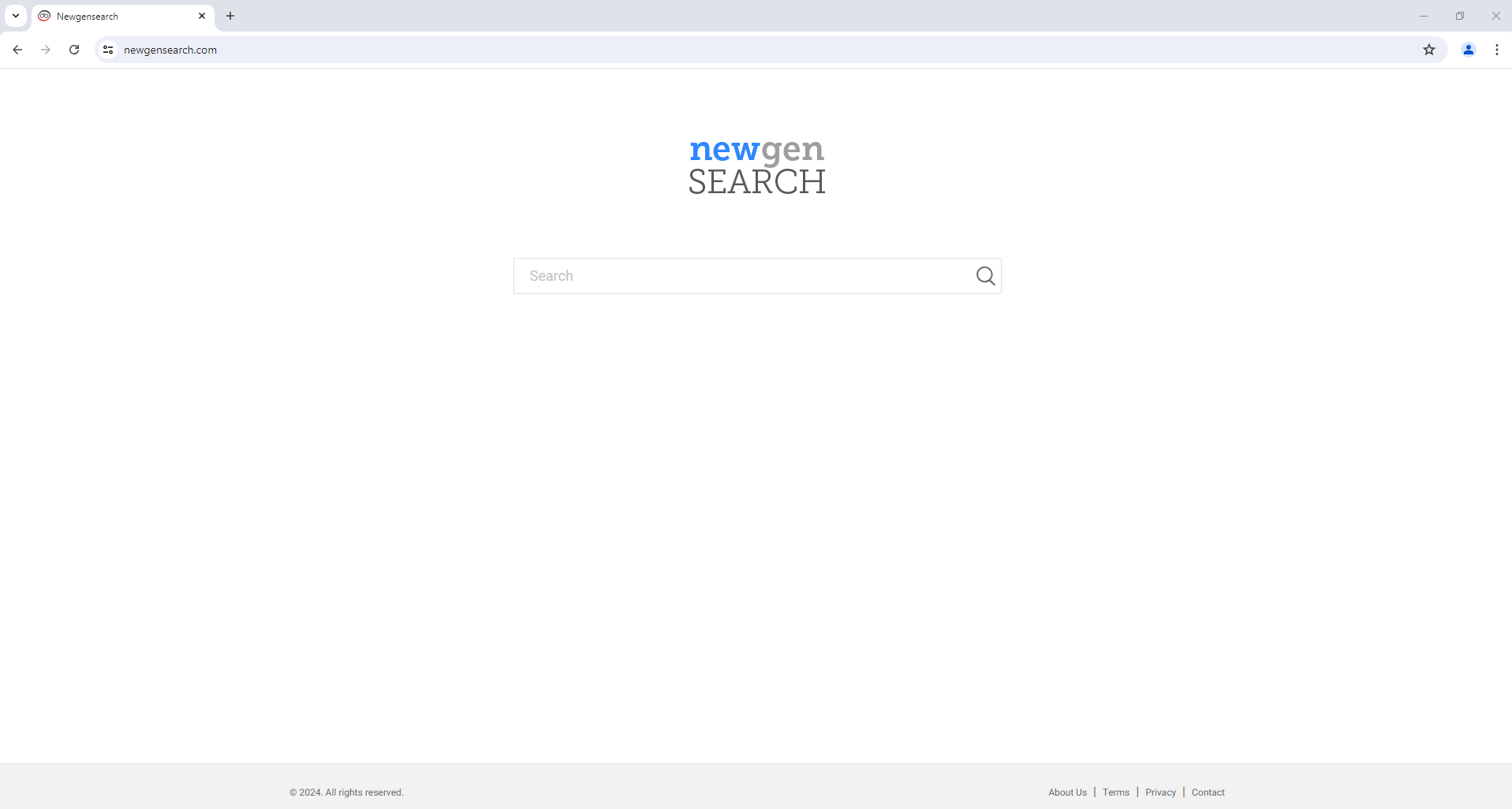Click the newgensearch.com address bar URL

(x=170, y=50)
